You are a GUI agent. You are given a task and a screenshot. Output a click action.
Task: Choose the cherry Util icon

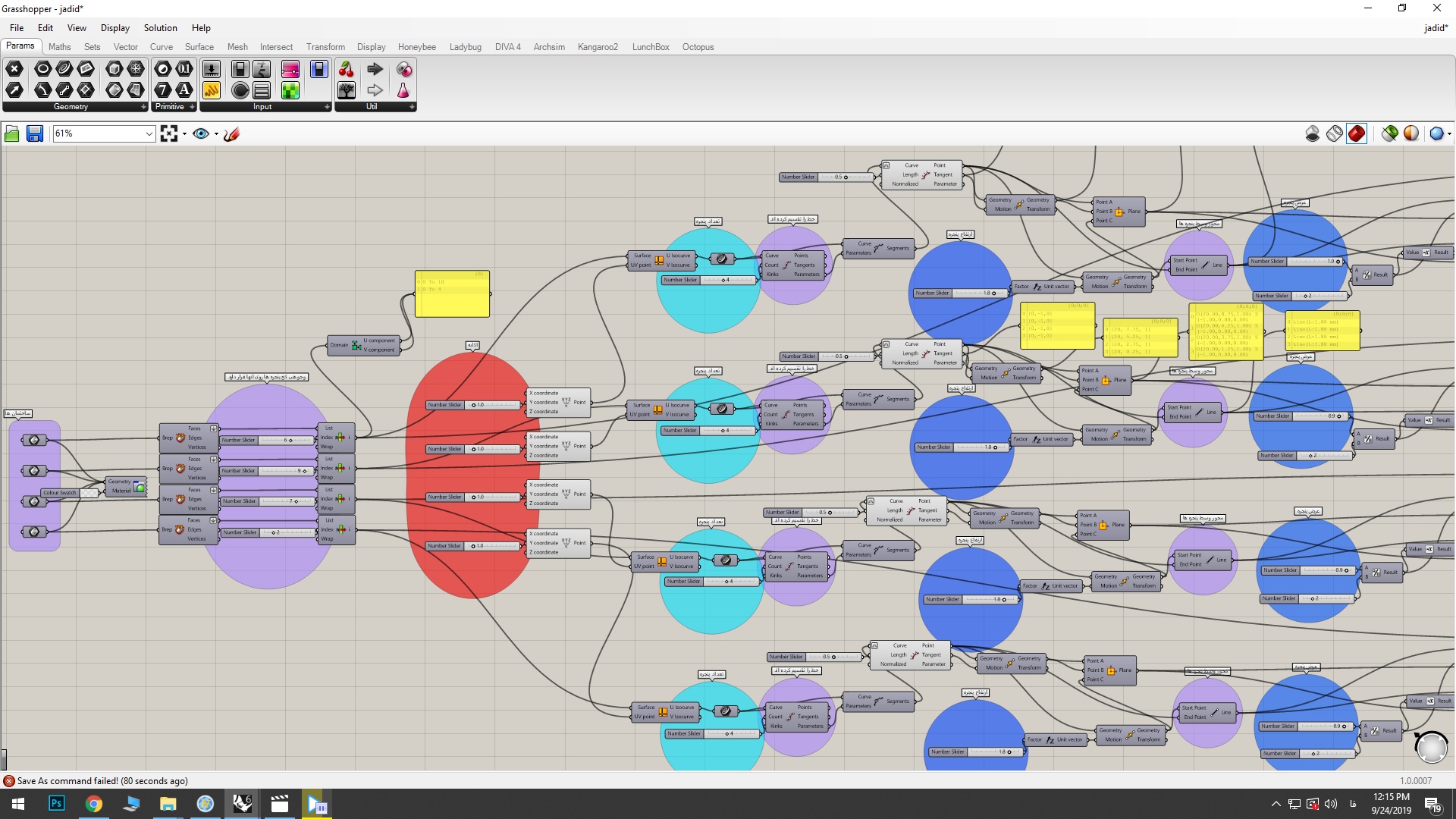pos(347,69)
